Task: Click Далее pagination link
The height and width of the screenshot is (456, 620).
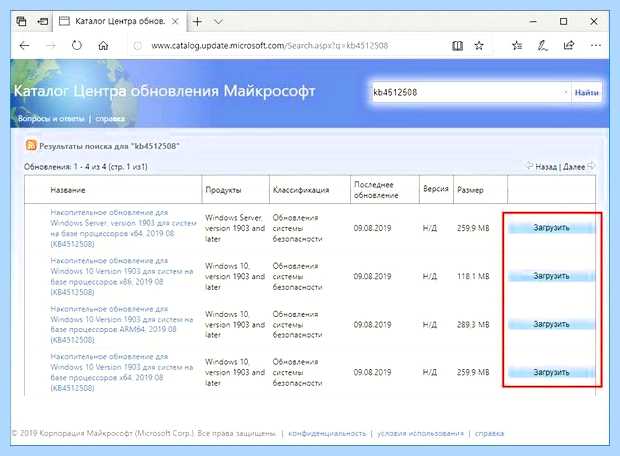Action: point(574,167)
